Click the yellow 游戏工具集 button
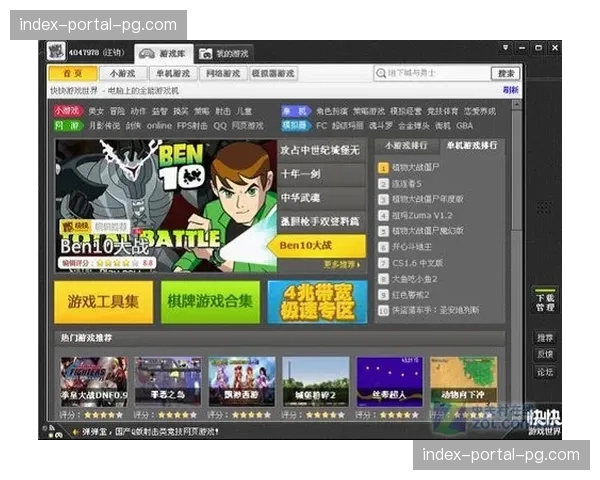 (104, 302)
